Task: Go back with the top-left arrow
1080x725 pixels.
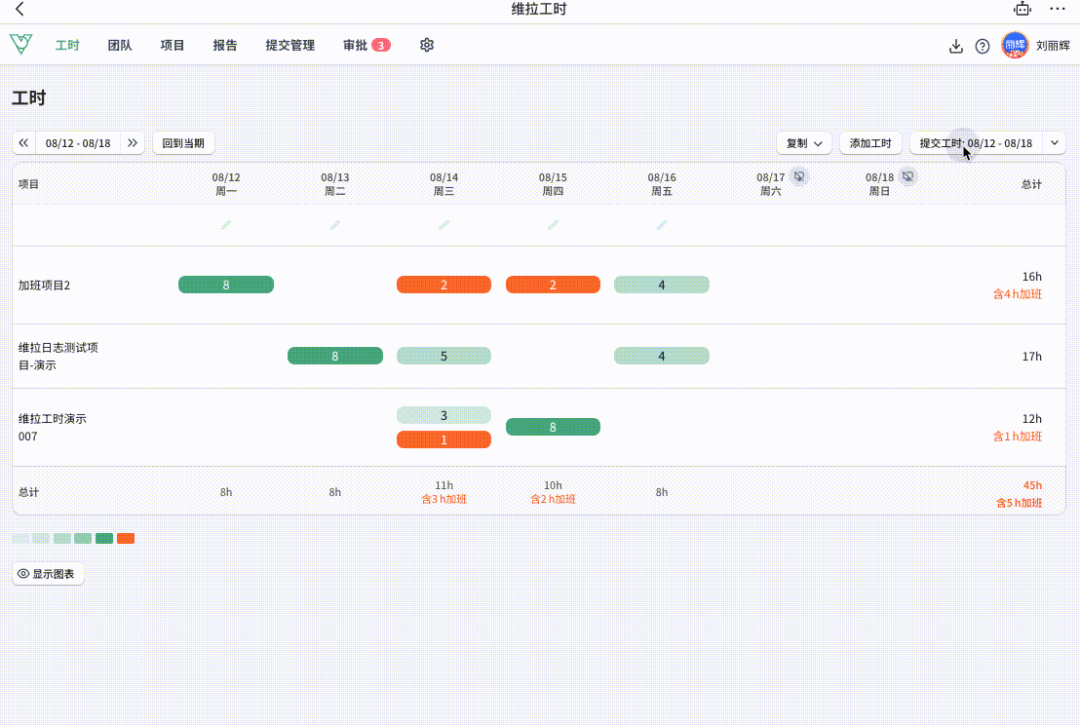Action: tap(19, 9)
